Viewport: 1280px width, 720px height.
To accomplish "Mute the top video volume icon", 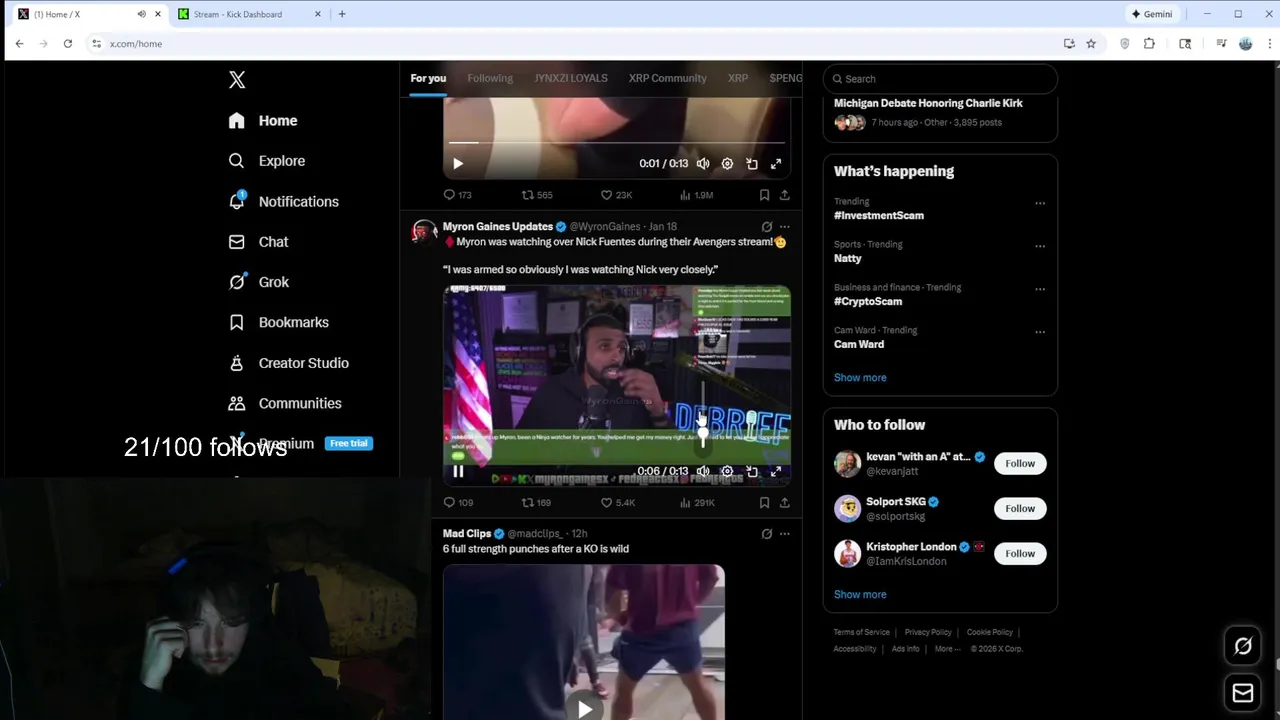I will pos(703,164).
